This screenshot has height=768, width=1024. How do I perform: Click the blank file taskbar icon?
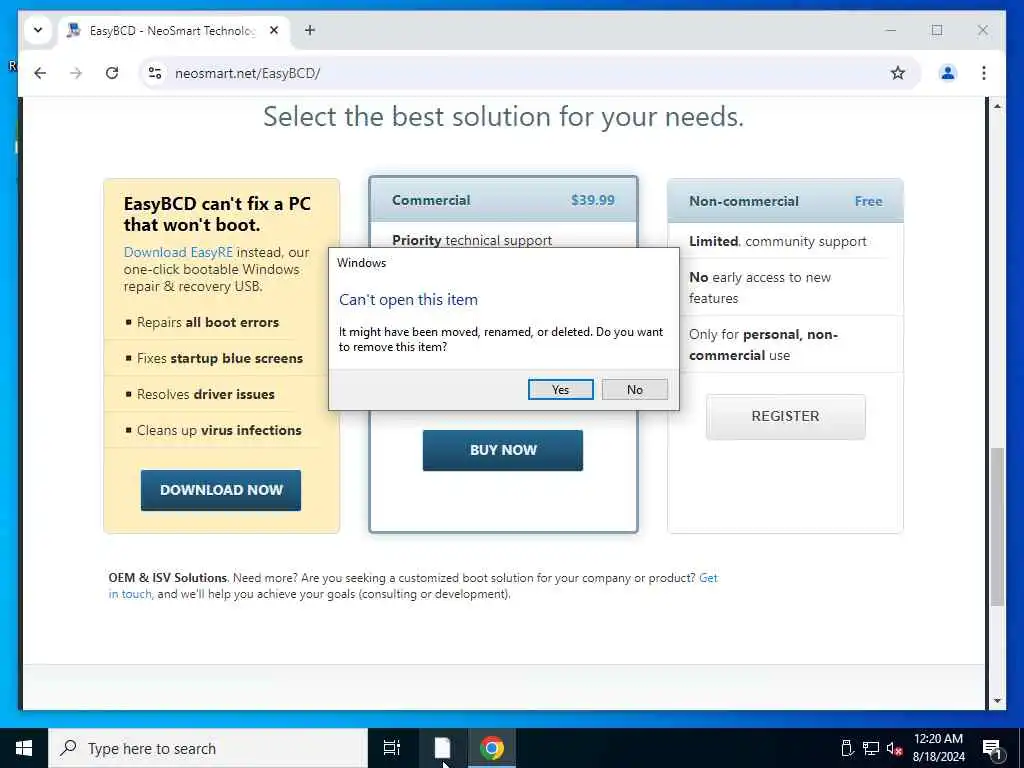[442, 748]
